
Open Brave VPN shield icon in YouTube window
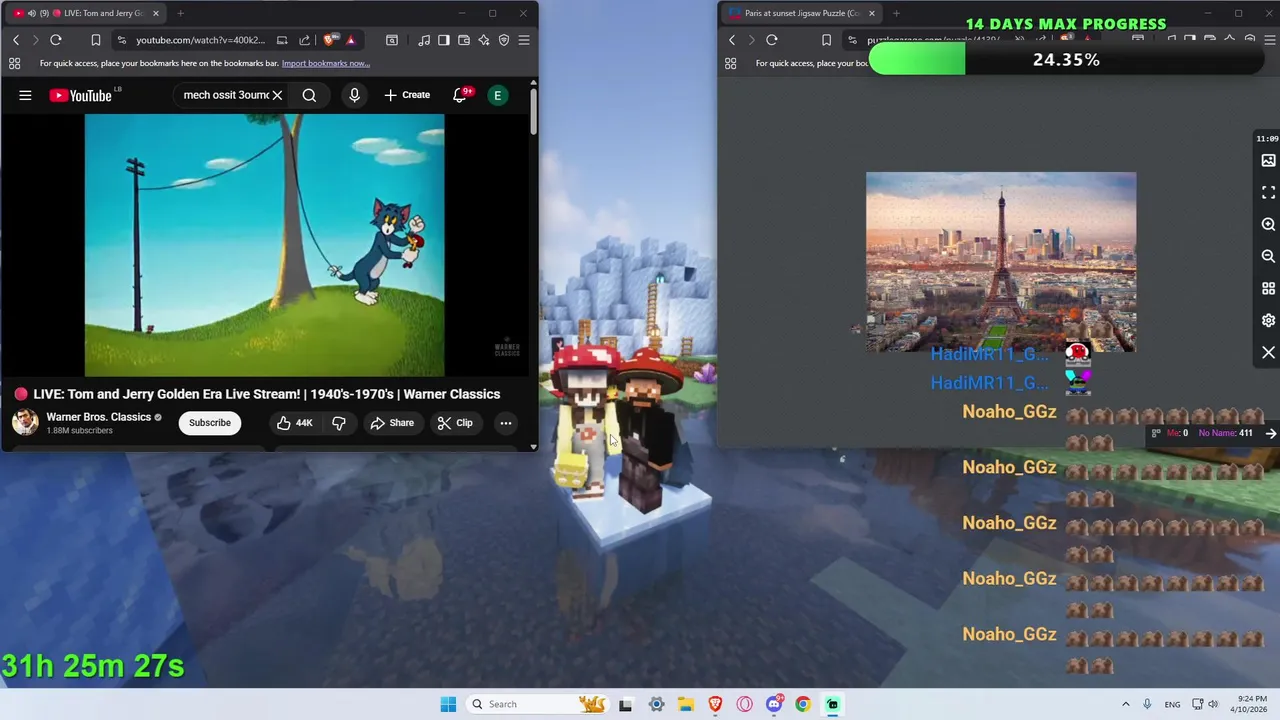[504, 40]
